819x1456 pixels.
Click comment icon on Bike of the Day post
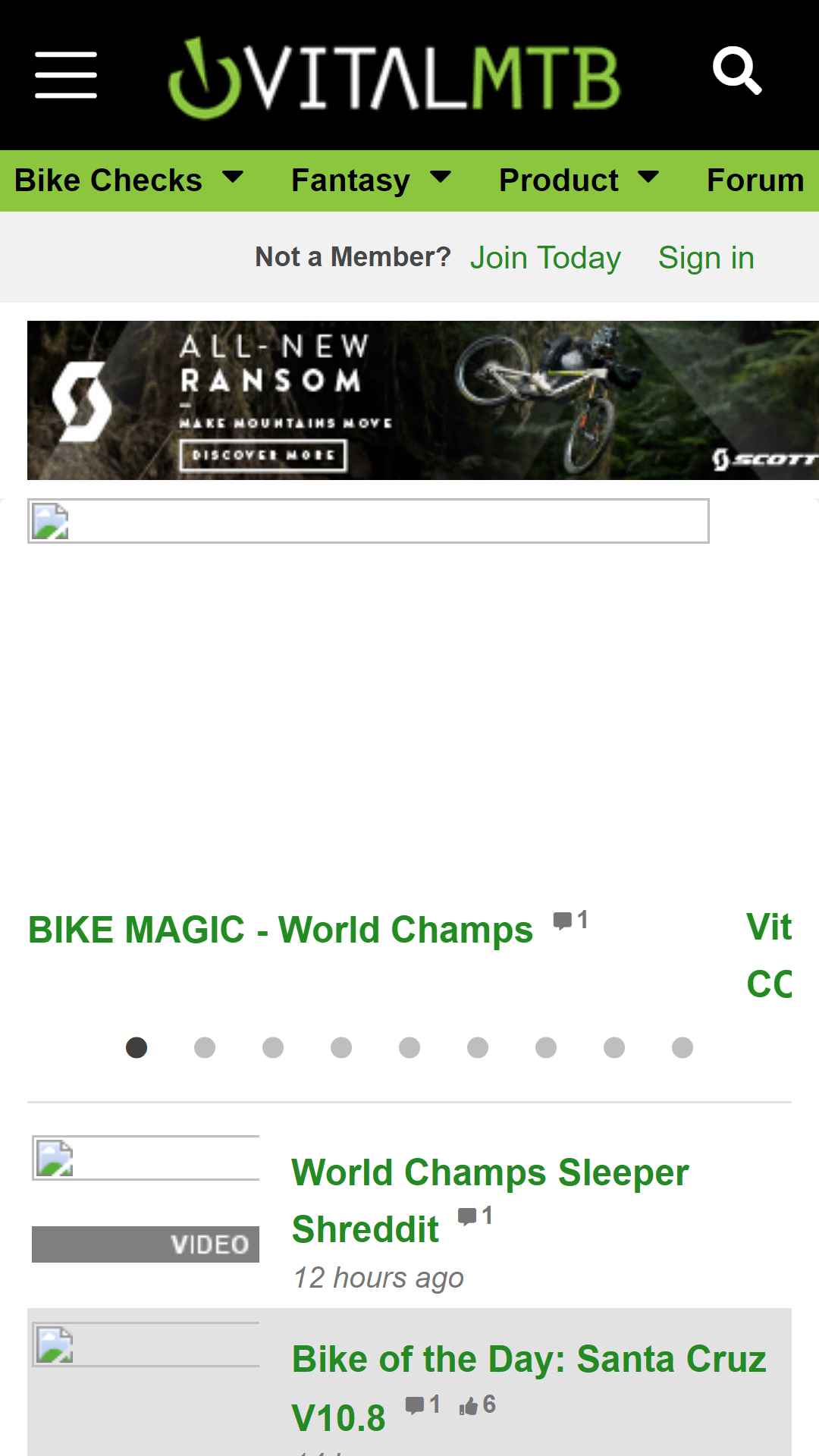(415, 1405)
